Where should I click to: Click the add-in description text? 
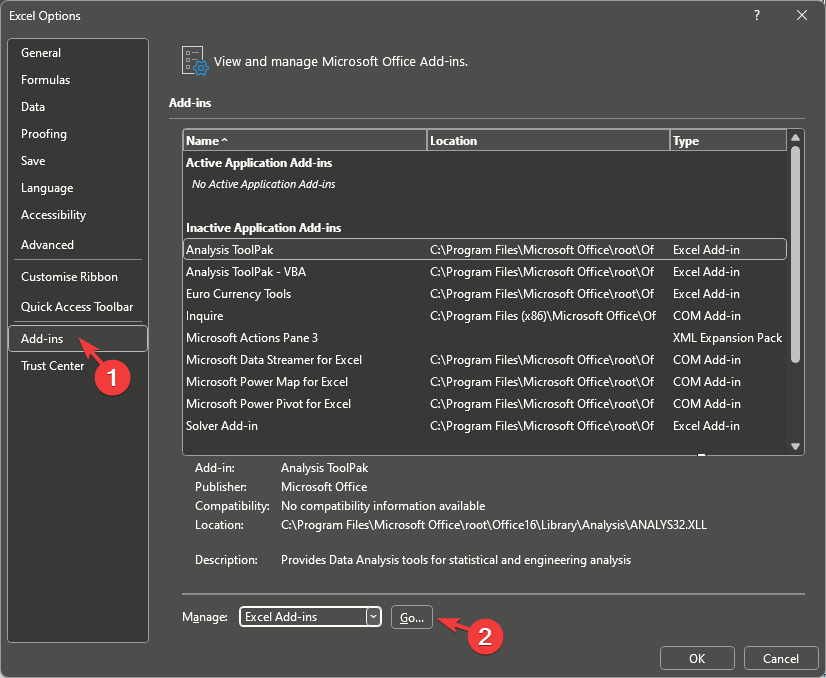[456, 560]
